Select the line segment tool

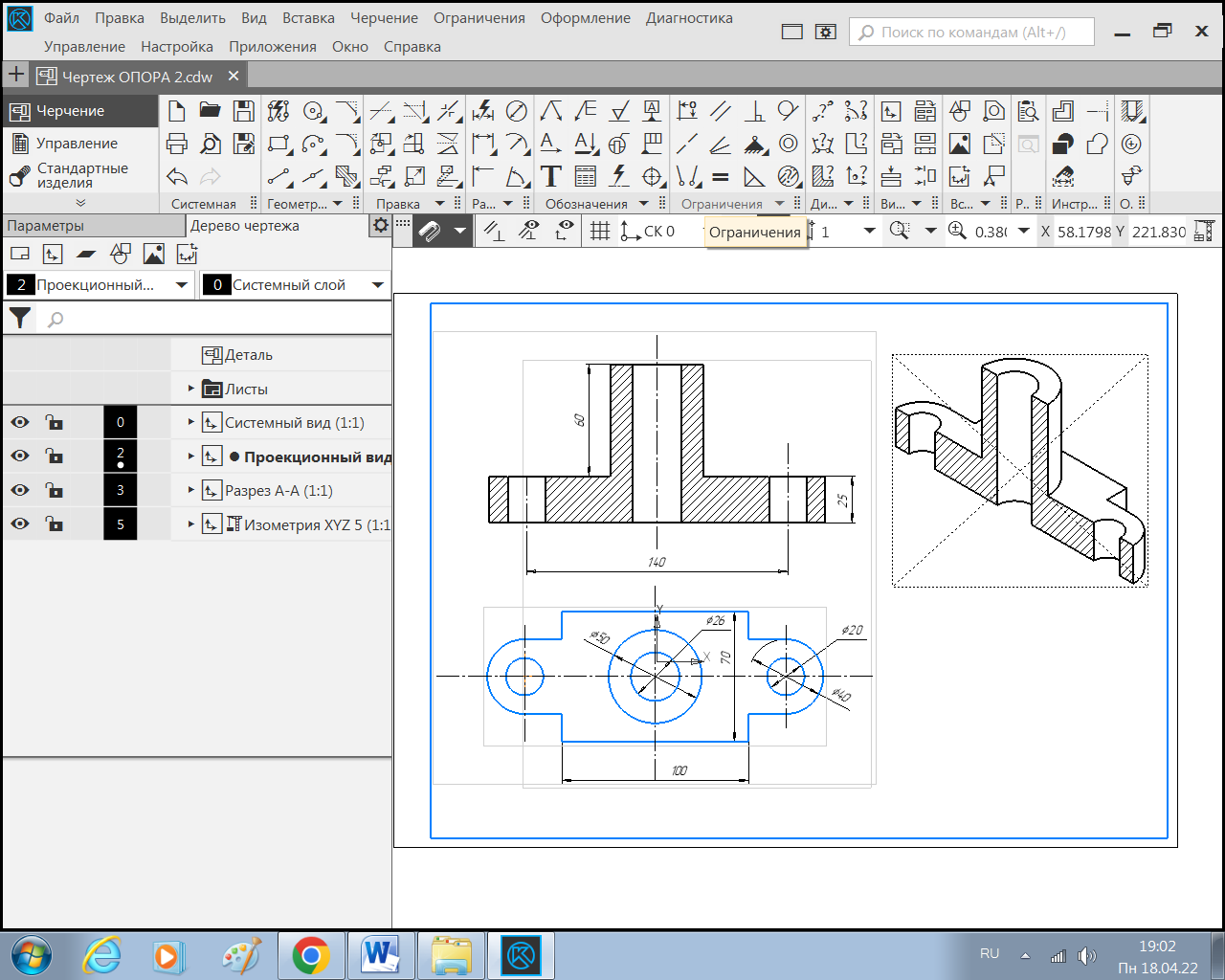279,176
